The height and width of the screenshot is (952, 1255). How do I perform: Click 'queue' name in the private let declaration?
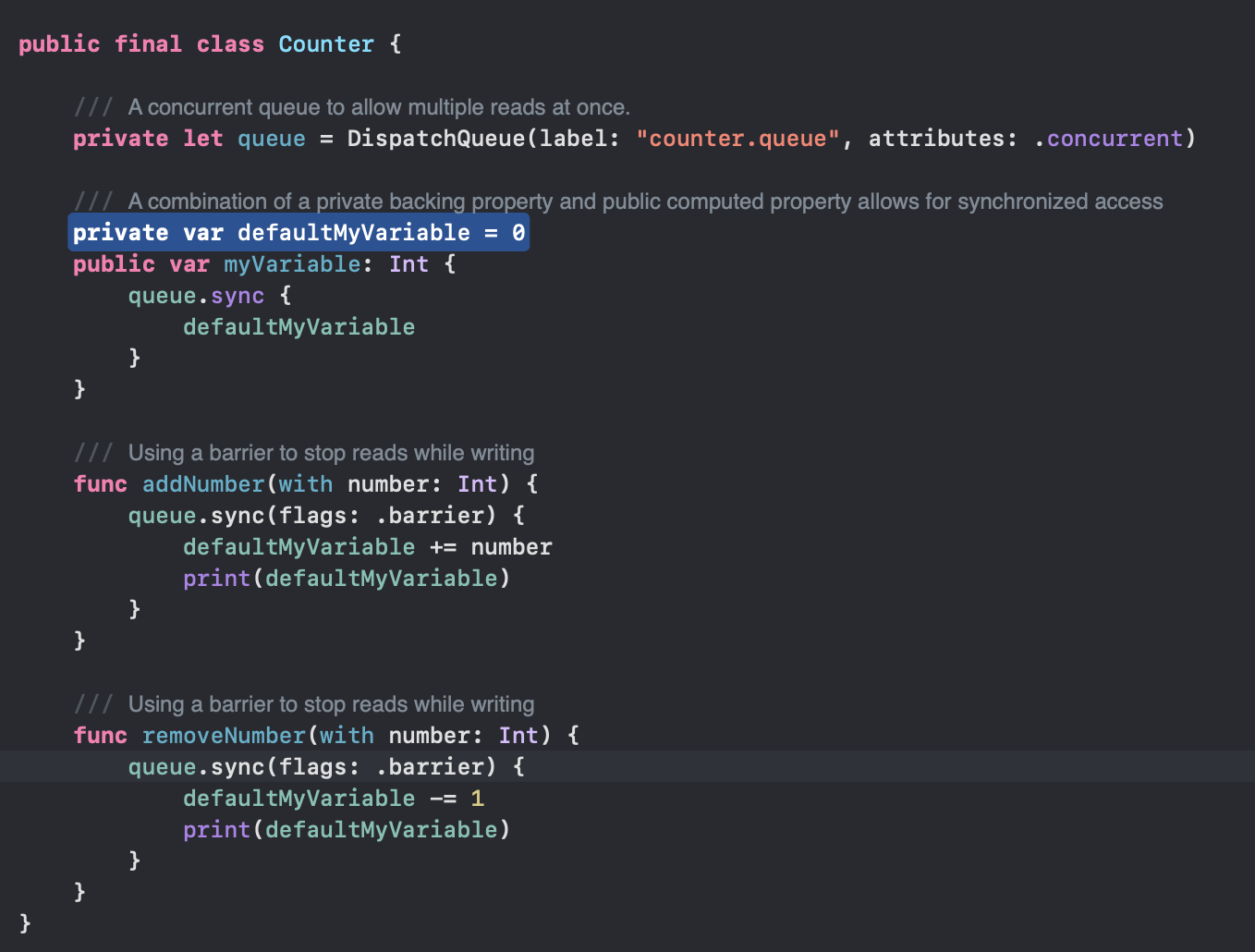click(272, 139)
